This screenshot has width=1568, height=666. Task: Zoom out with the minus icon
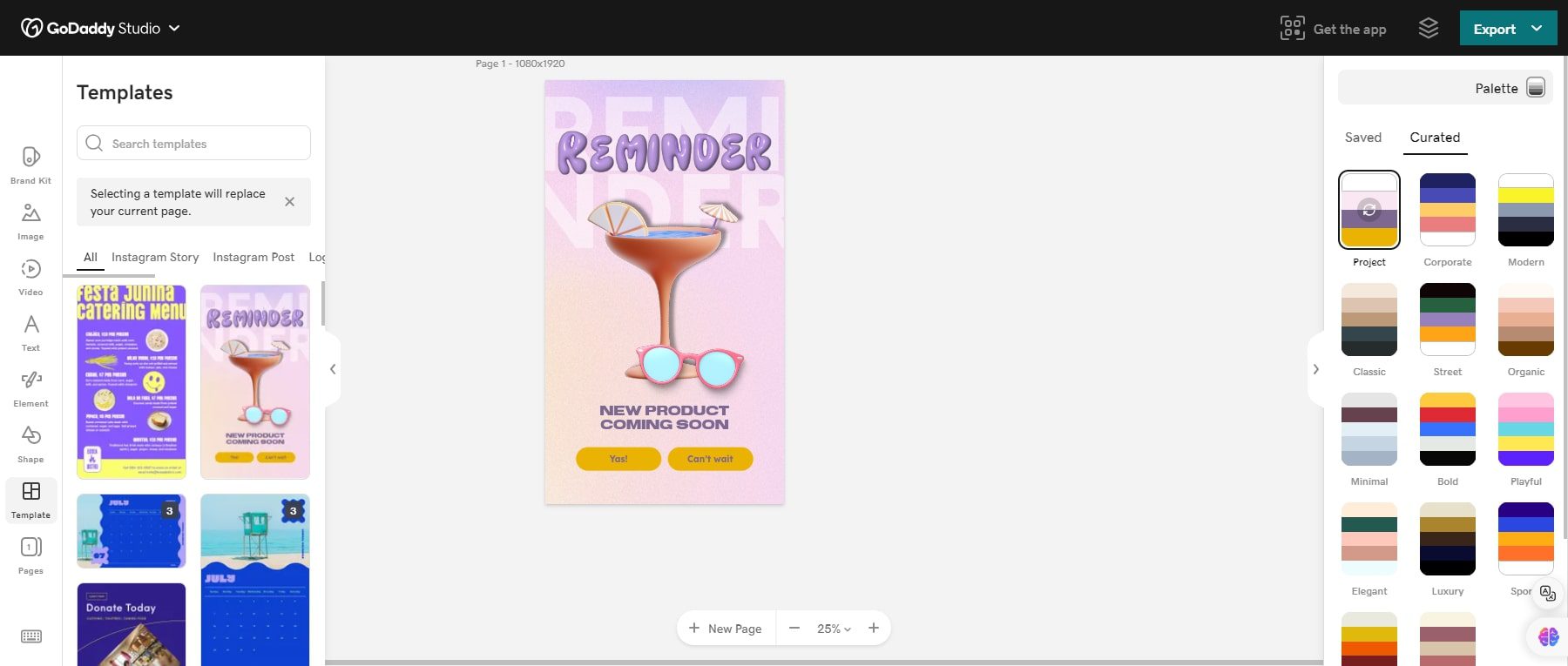794,628
